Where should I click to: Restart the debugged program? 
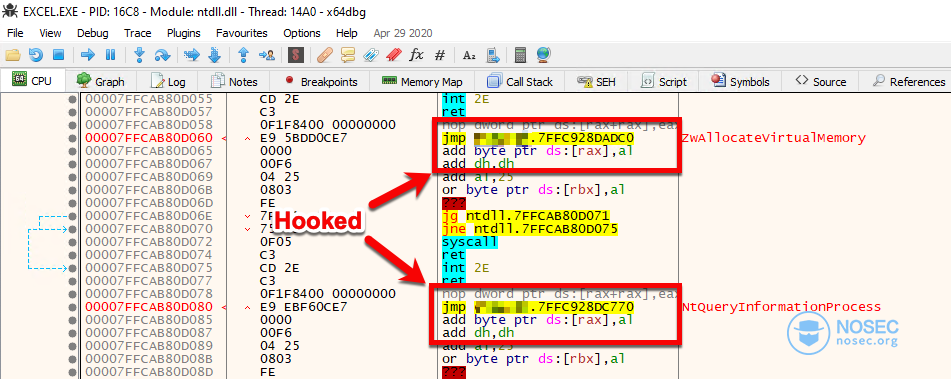coord(36,55)
